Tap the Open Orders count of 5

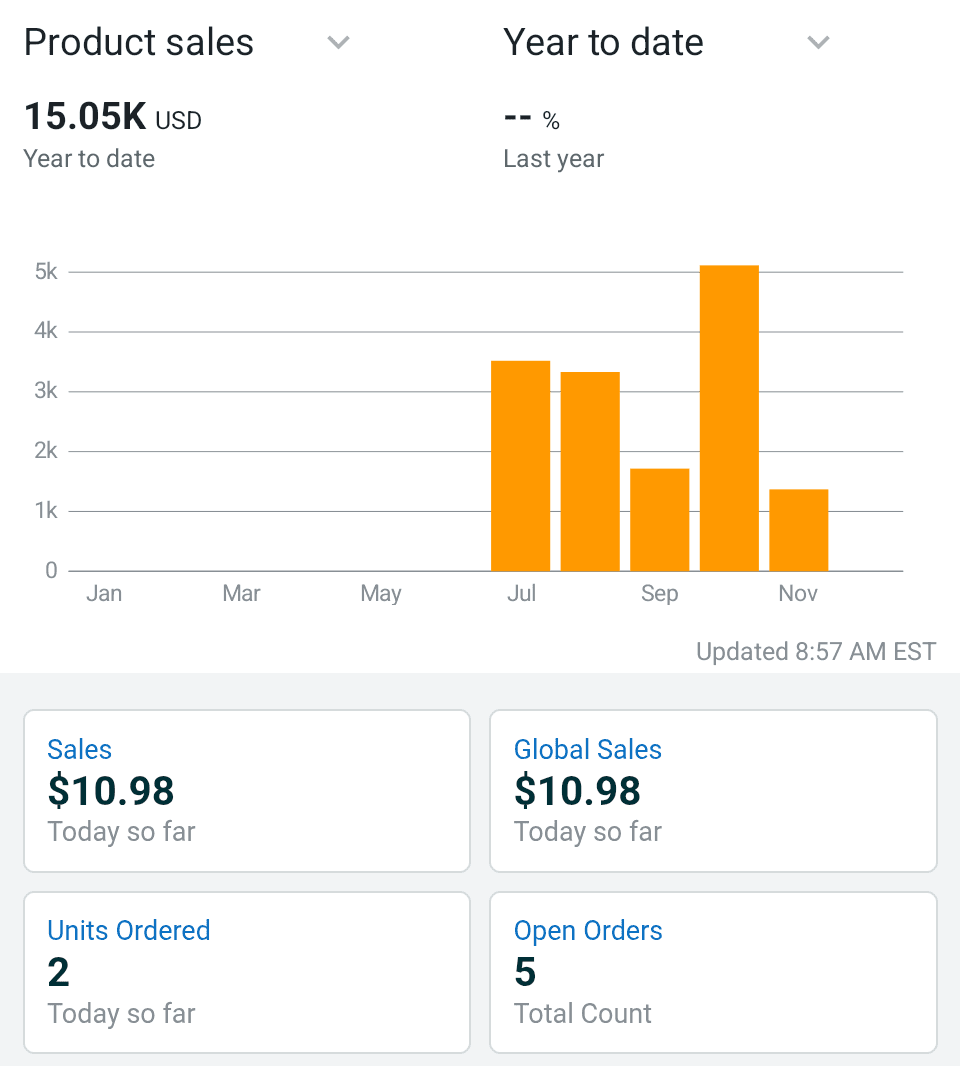tap(525, 972)
